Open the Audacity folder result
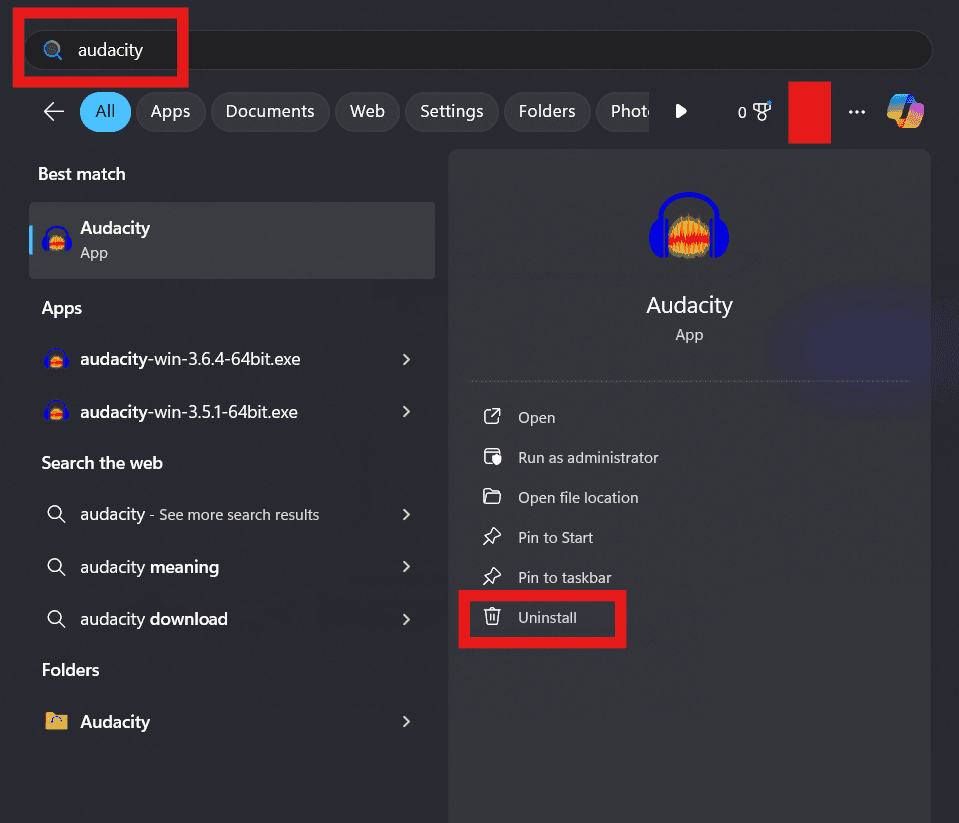 coord(232,722)
